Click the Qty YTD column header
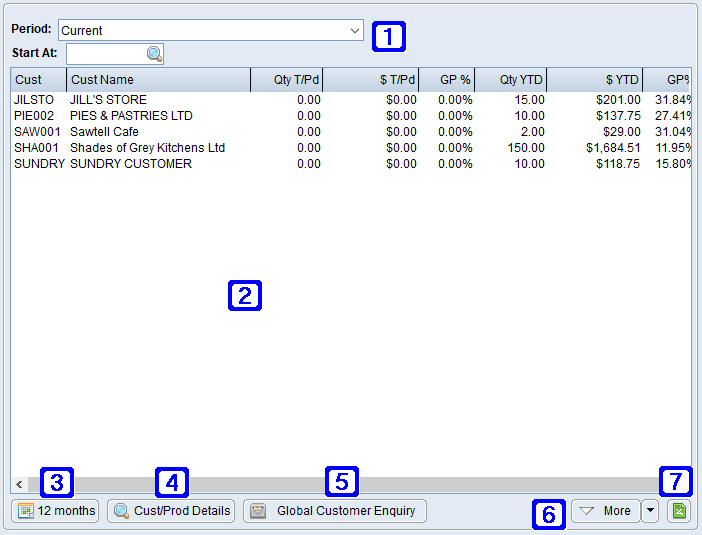Image resolution: width=702 pixels, height=535 pixels. tap(511, 80)
